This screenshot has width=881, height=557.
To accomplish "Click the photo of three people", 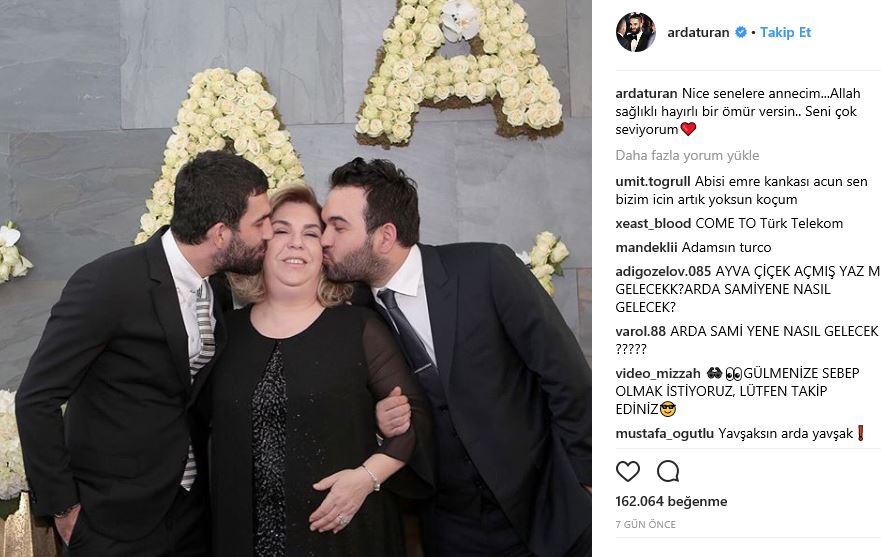I will 296,278.
